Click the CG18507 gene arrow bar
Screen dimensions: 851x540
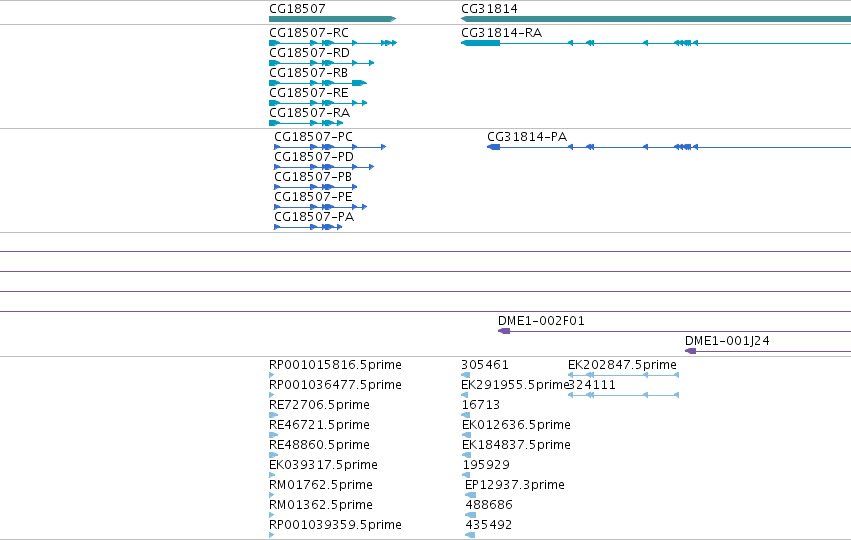(x=333, y=19)
